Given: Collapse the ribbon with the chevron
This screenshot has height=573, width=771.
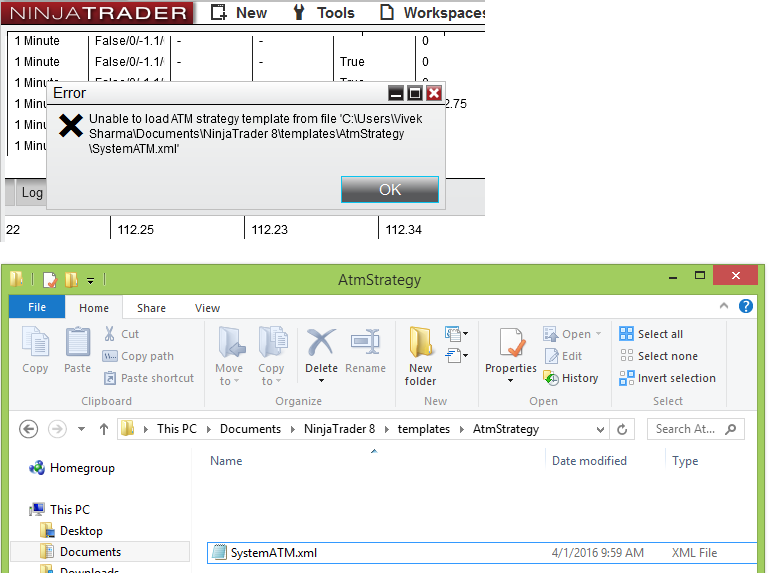Looking at the screenshot, I should pyautogui.click(x=724, y=306).
